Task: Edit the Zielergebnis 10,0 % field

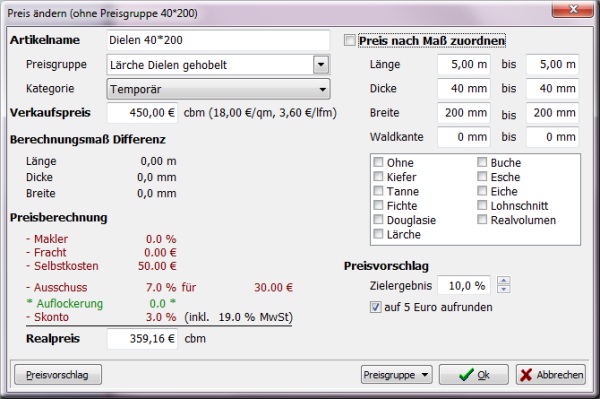Action: tap(464, 285)
